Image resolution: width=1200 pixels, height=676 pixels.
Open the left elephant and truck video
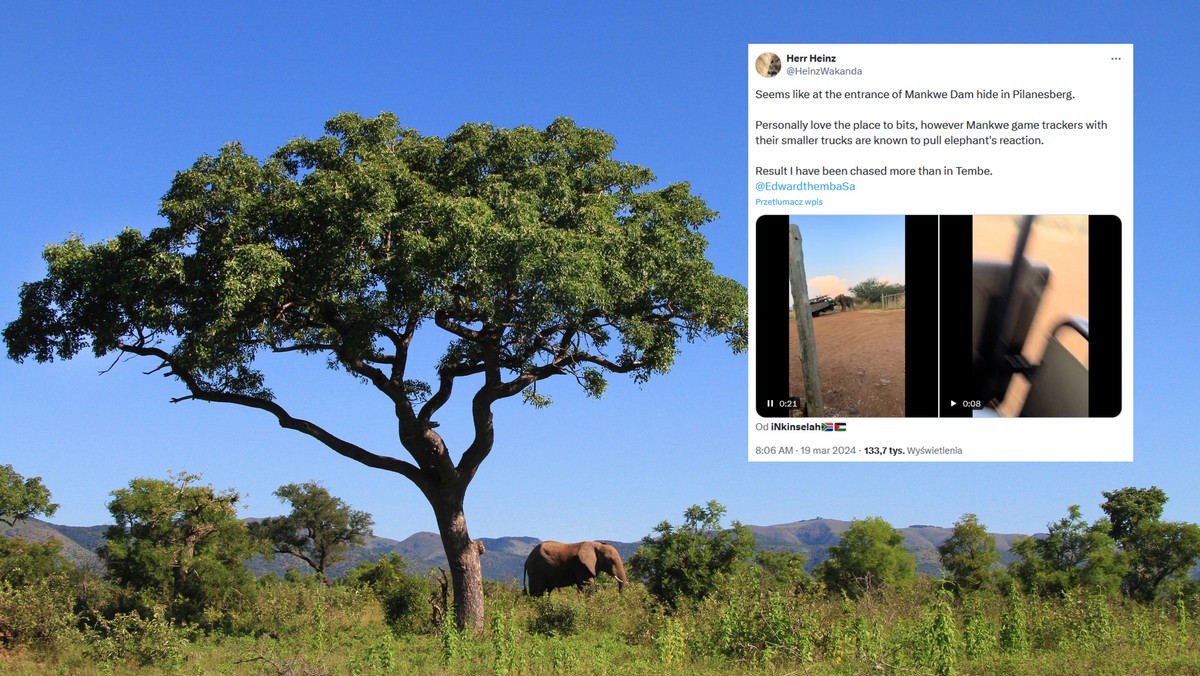pyautogui.click(x=846, y=316)
